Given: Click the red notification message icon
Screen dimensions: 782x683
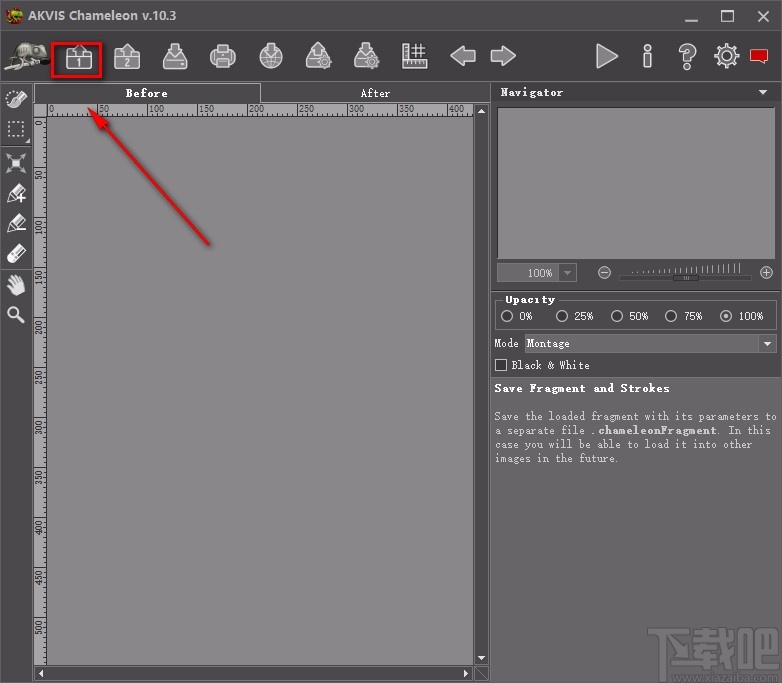Looking at the screenshot, I should click(759, 56).
